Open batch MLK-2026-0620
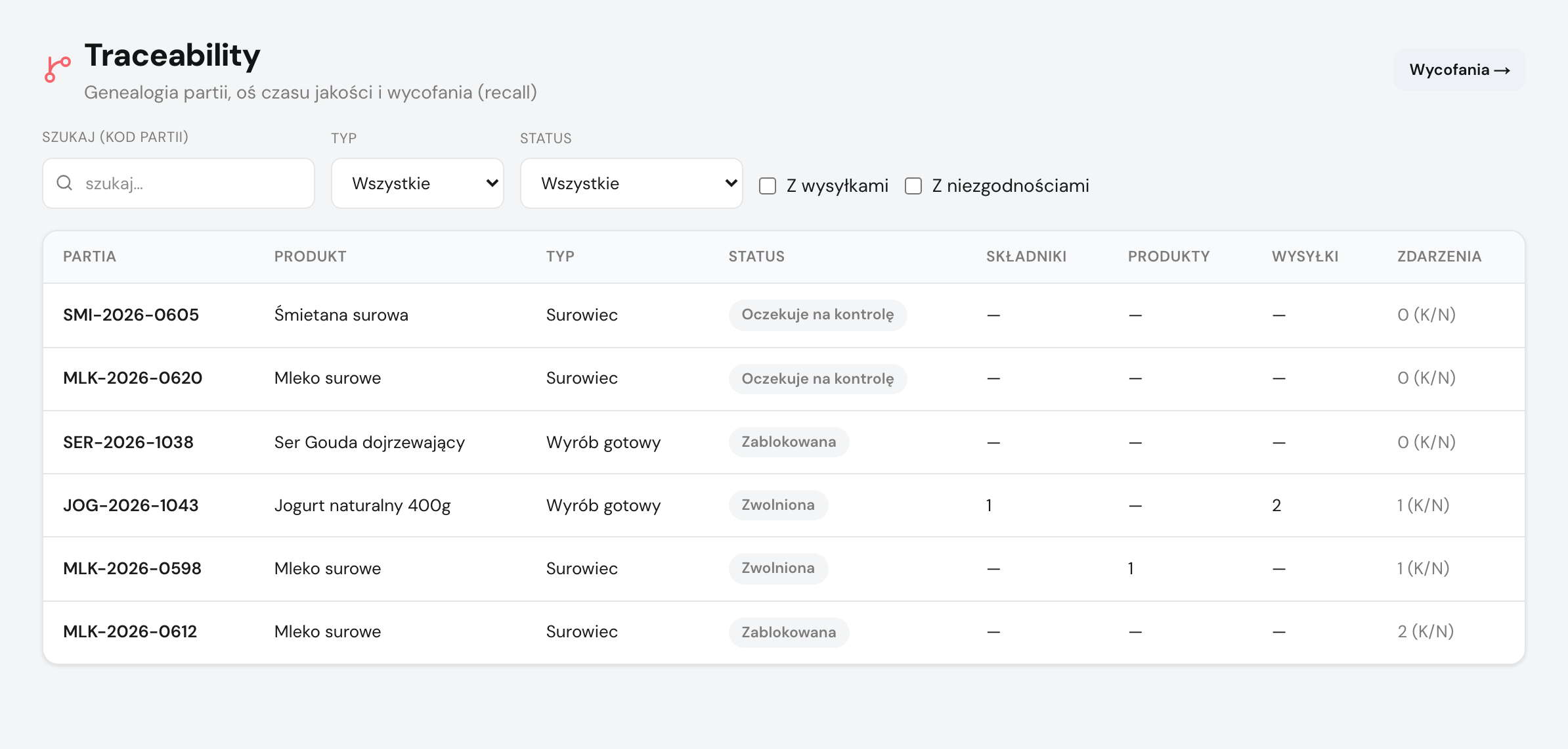The image size is (1568, 749). (x=133, y=378)
